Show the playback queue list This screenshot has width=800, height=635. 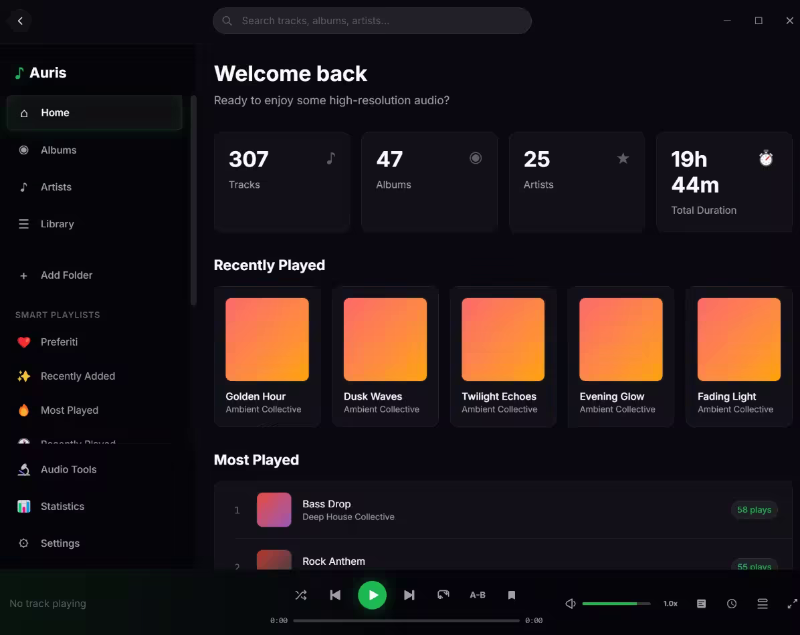pos(762,604)
